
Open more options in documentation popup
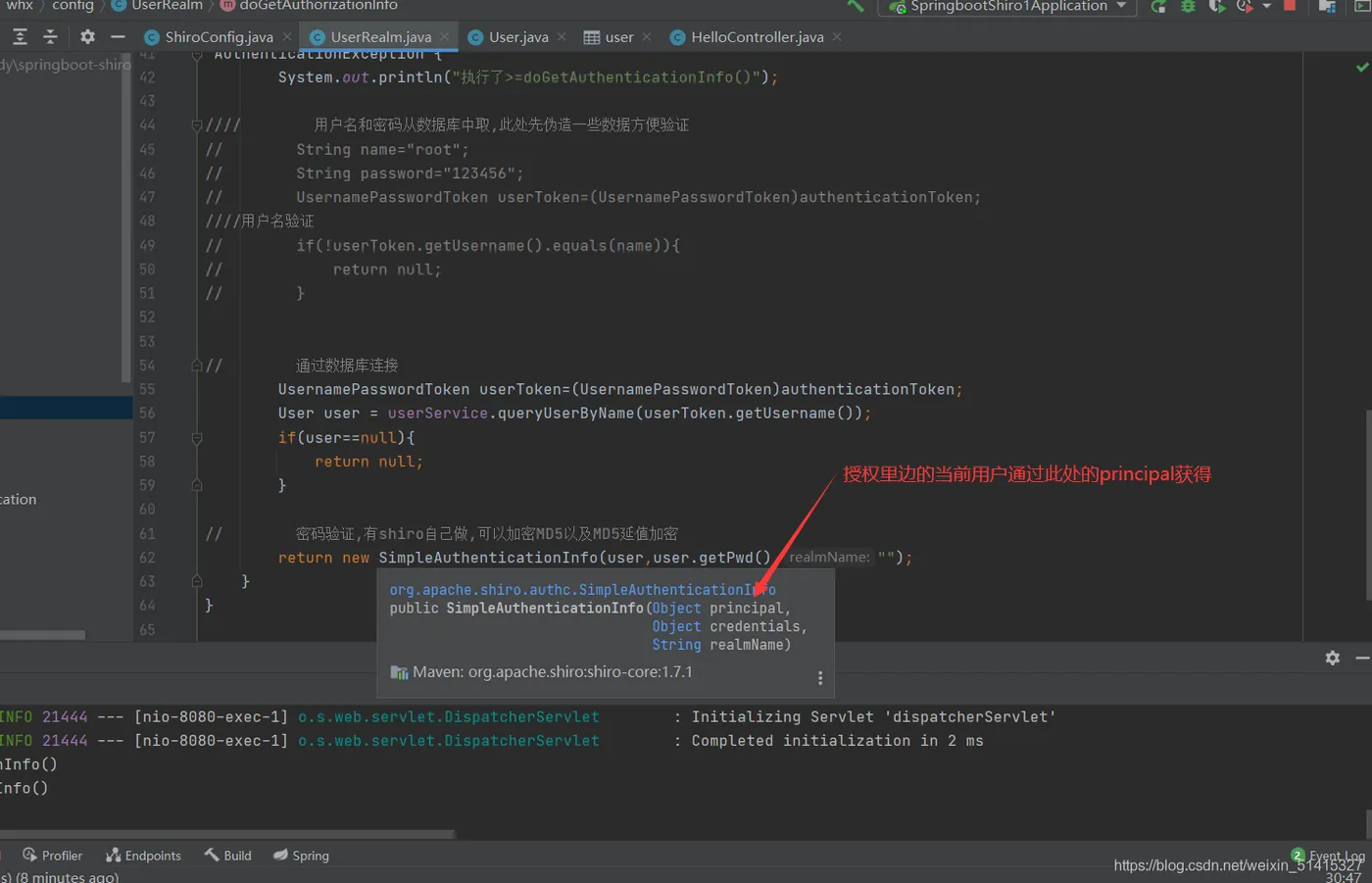(820, 678)
